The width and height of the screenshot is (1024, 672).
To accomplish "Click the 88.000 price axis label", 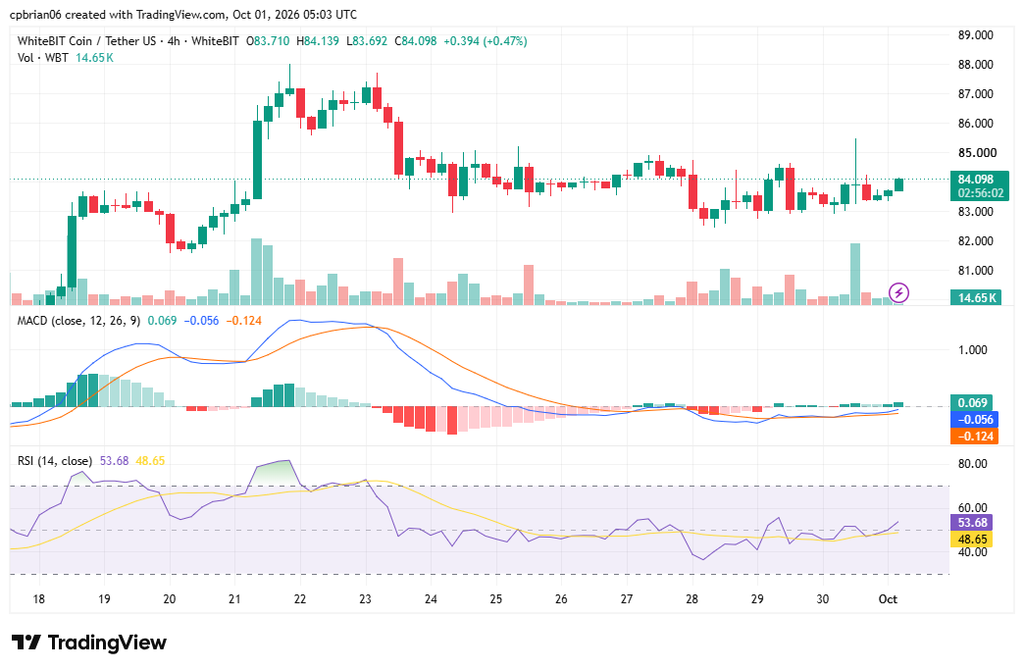I will [976, 65].
